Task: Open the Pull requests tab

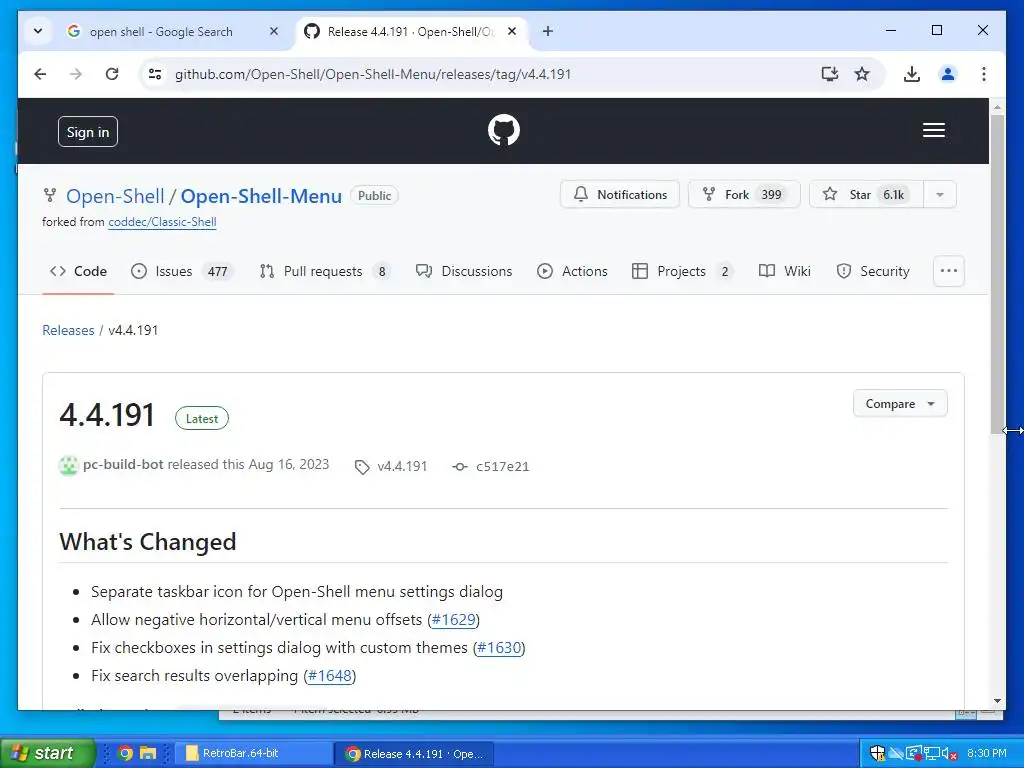Action: (x=325, y=271)
